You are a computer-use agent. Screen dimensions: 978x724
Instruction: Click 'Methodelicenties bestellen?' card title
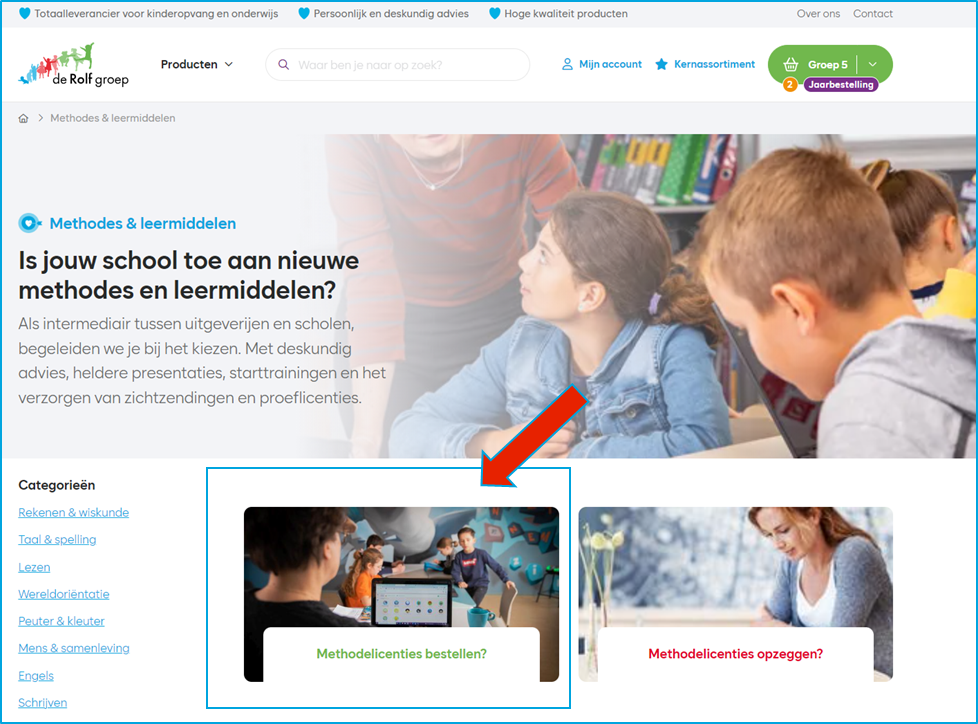(402, 654)
